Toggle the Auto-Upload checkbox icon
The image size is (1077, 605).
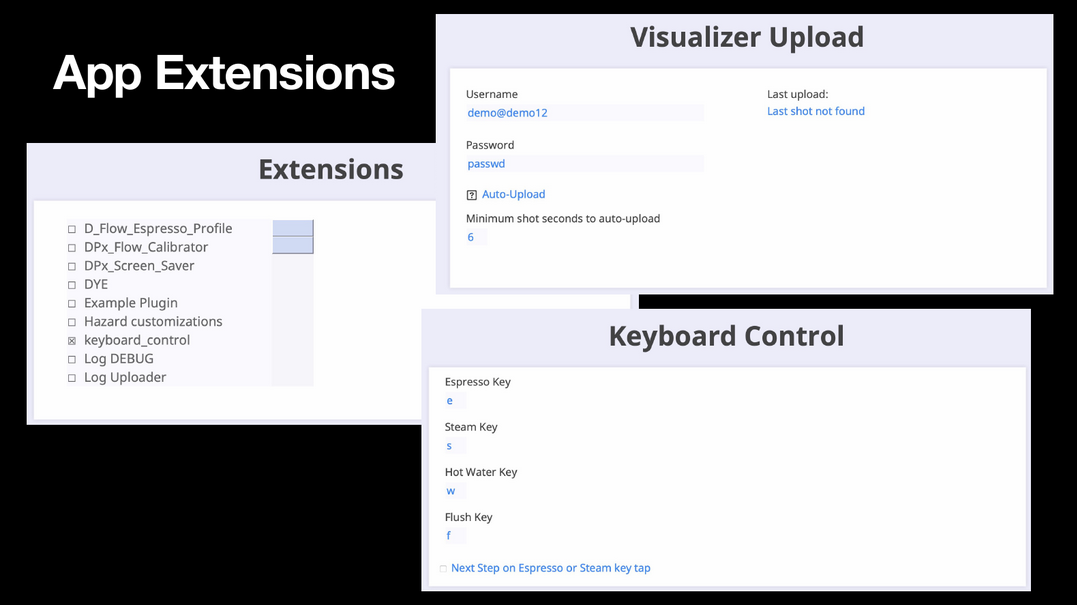pos(471,195)
